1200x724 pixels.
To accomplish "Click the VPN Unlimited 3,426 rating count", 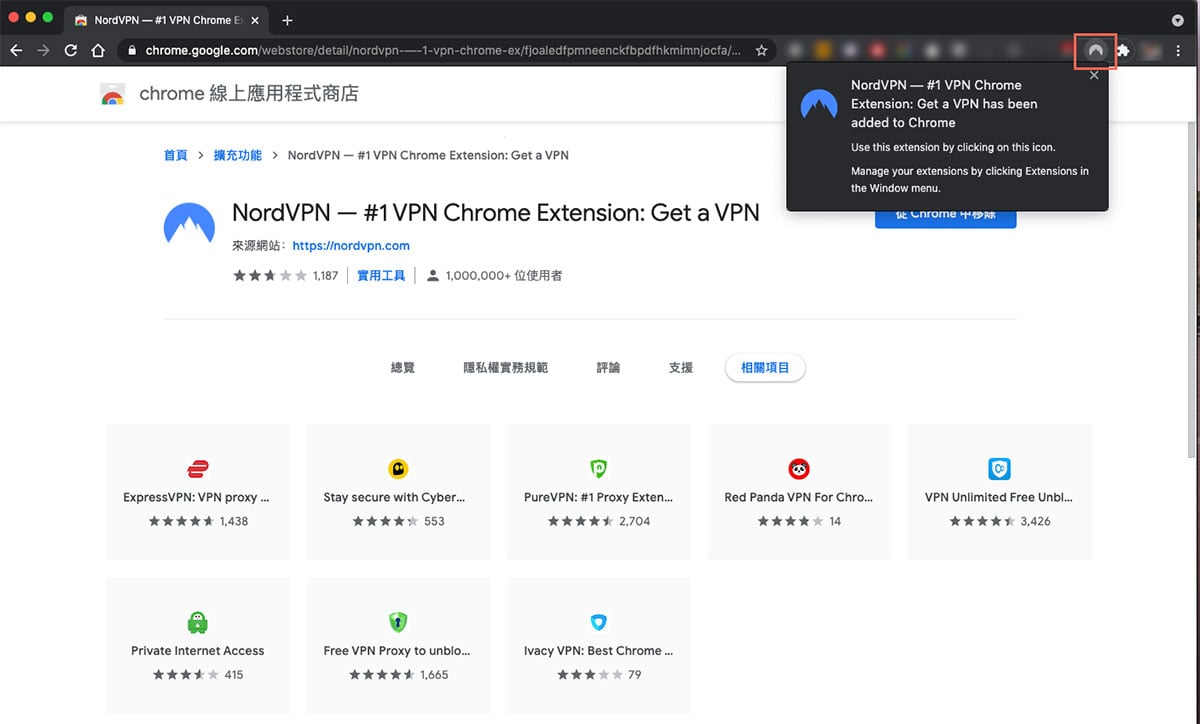I will (x=1035, y=521).
